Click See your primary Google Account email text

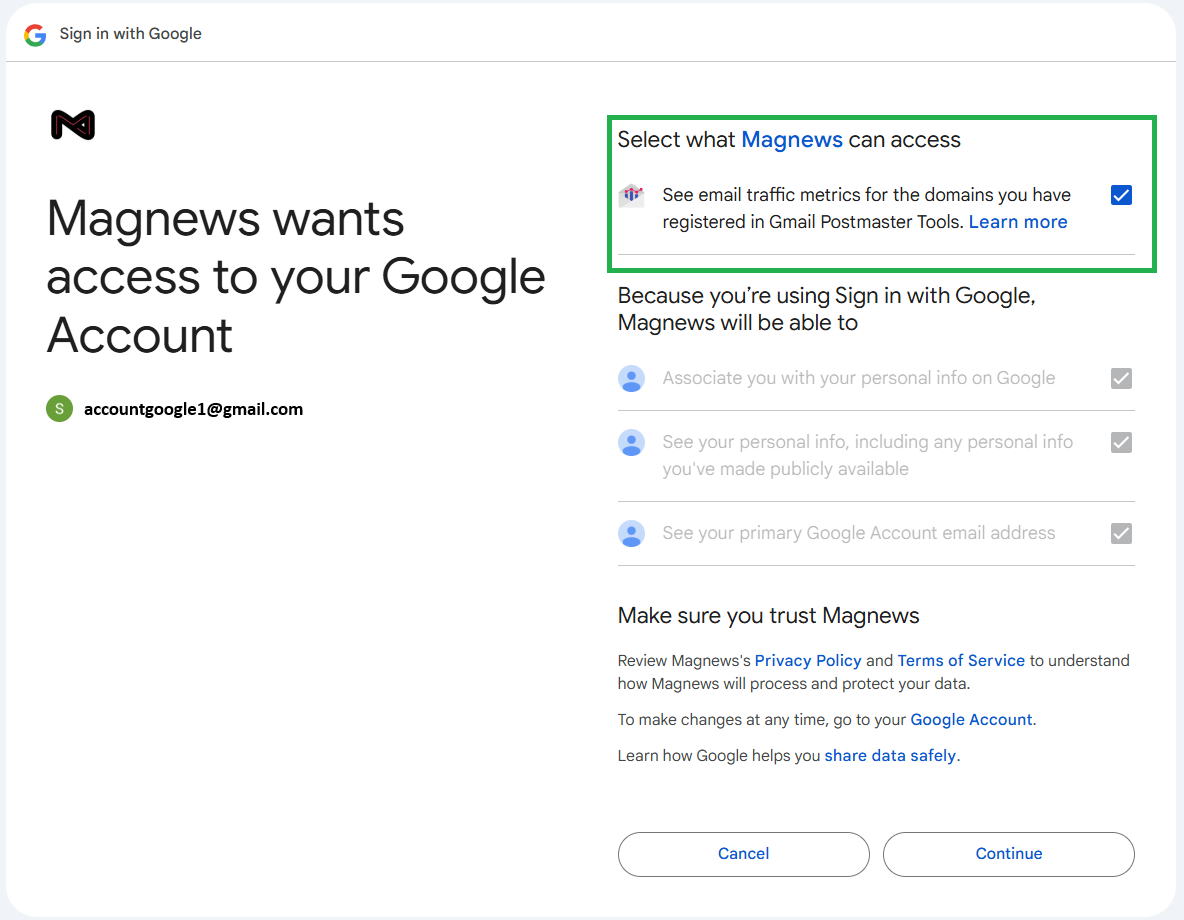pyautogui.click(x=859, y=533)
